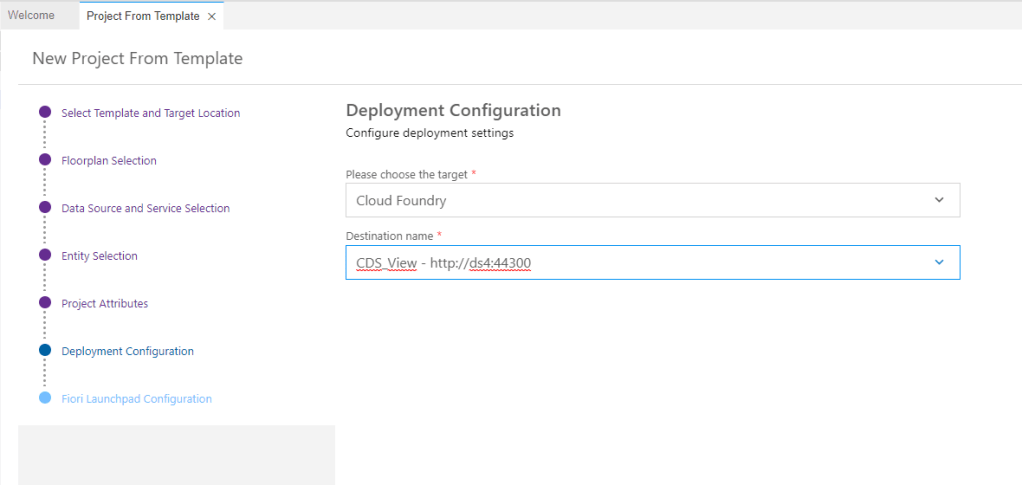1022x485 pixels.
Task: Click the Entity Selection step circle
Action: pyautogui.click(x=45, y=255)
